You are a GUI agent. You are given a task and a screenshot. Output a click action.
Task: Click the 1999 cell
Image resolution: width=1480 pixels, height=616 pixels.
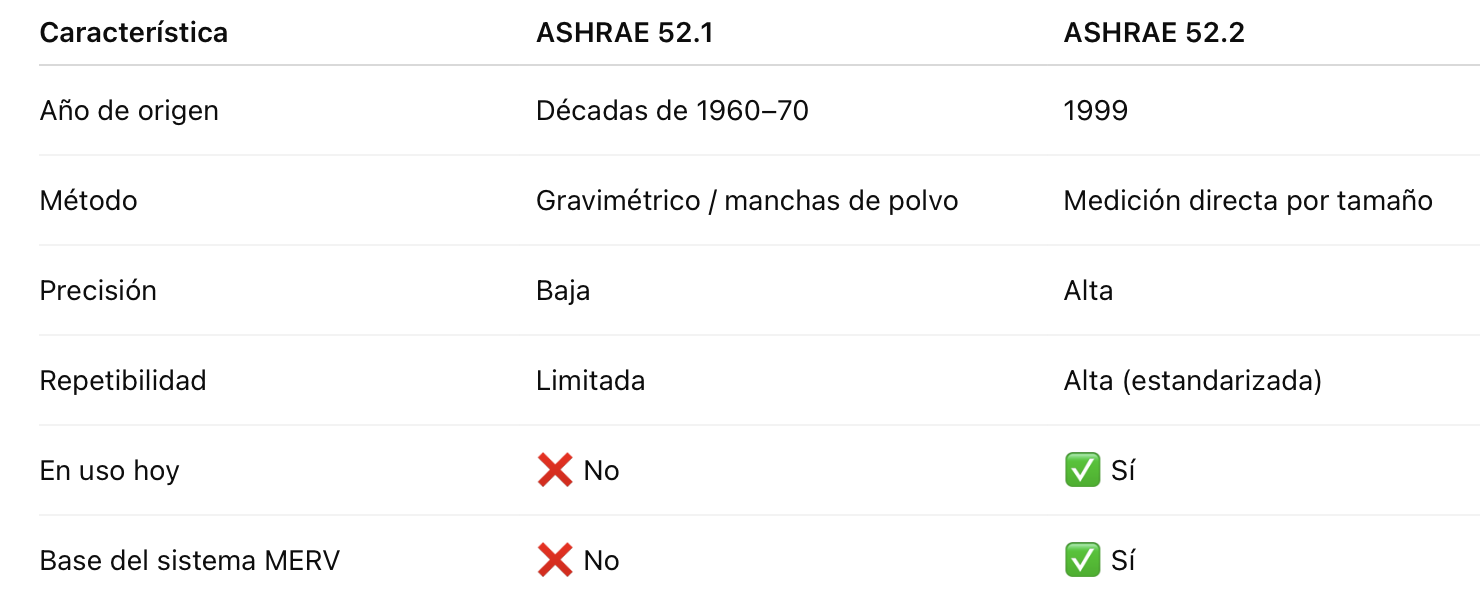tap(1096, 110)
